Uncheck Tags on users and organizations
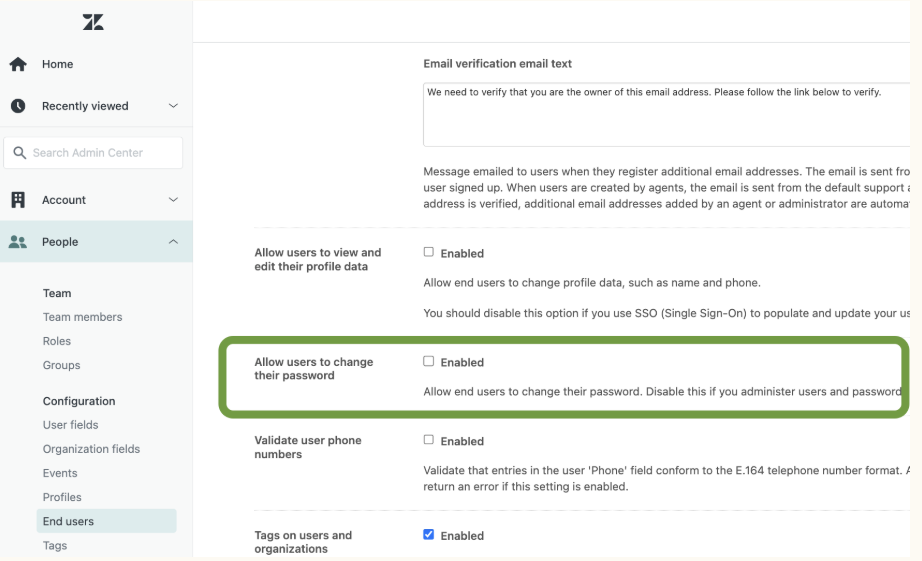The height and width of the screenshot is (561, 922). [429, 535]
